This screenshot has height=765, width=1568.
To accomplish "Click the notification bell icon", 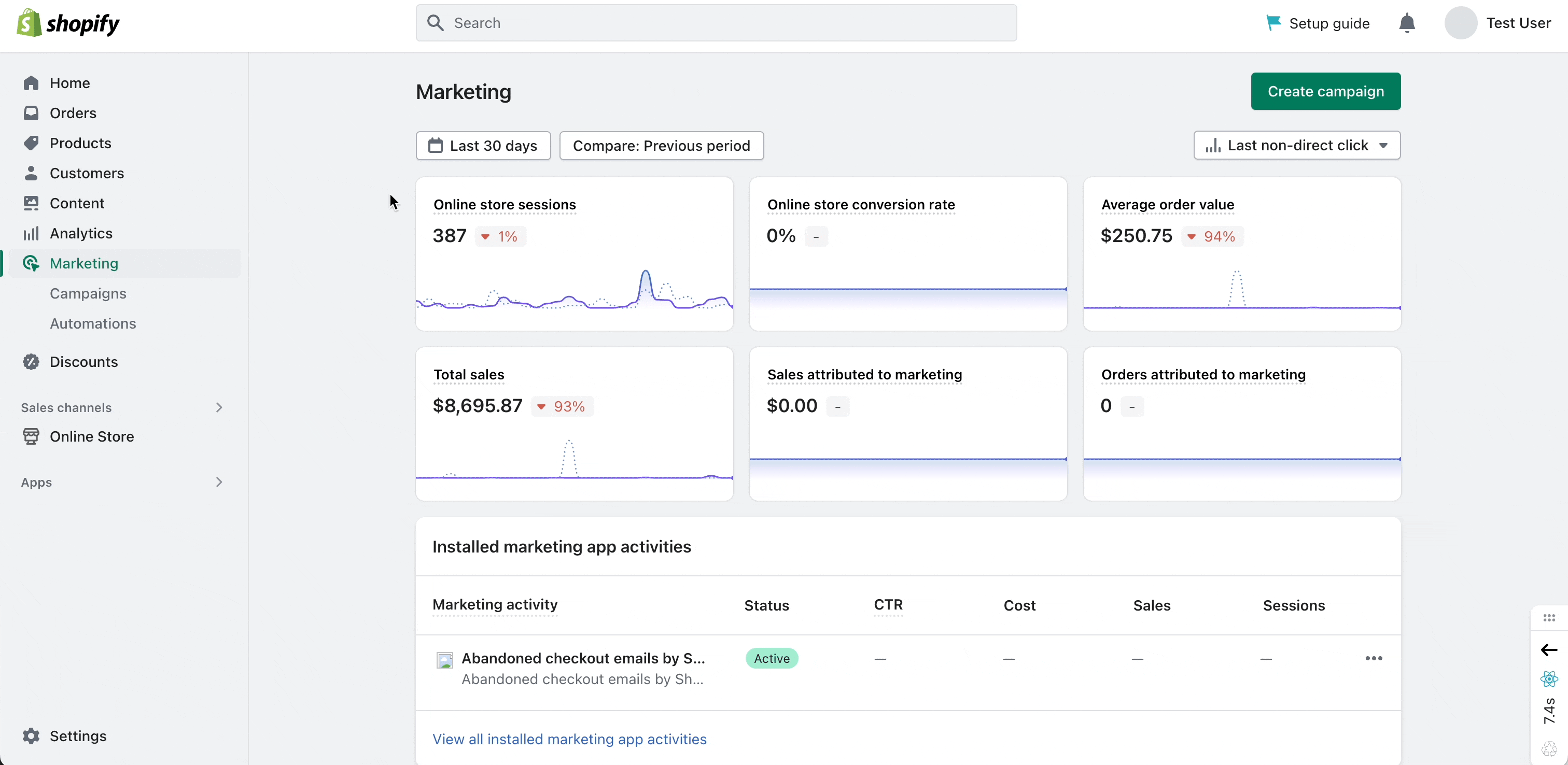I will tap(1407, 24).
